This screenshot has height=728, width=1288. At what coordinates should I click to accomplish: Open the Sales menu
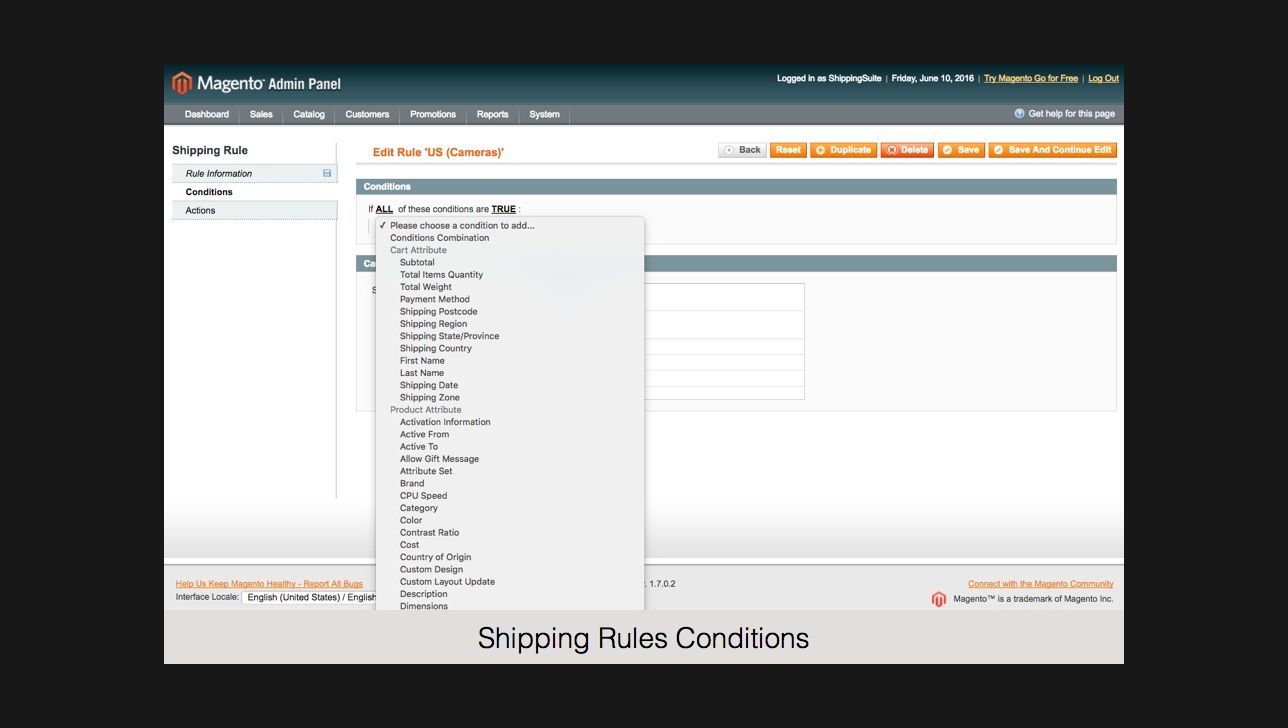[x=261, y=115]
